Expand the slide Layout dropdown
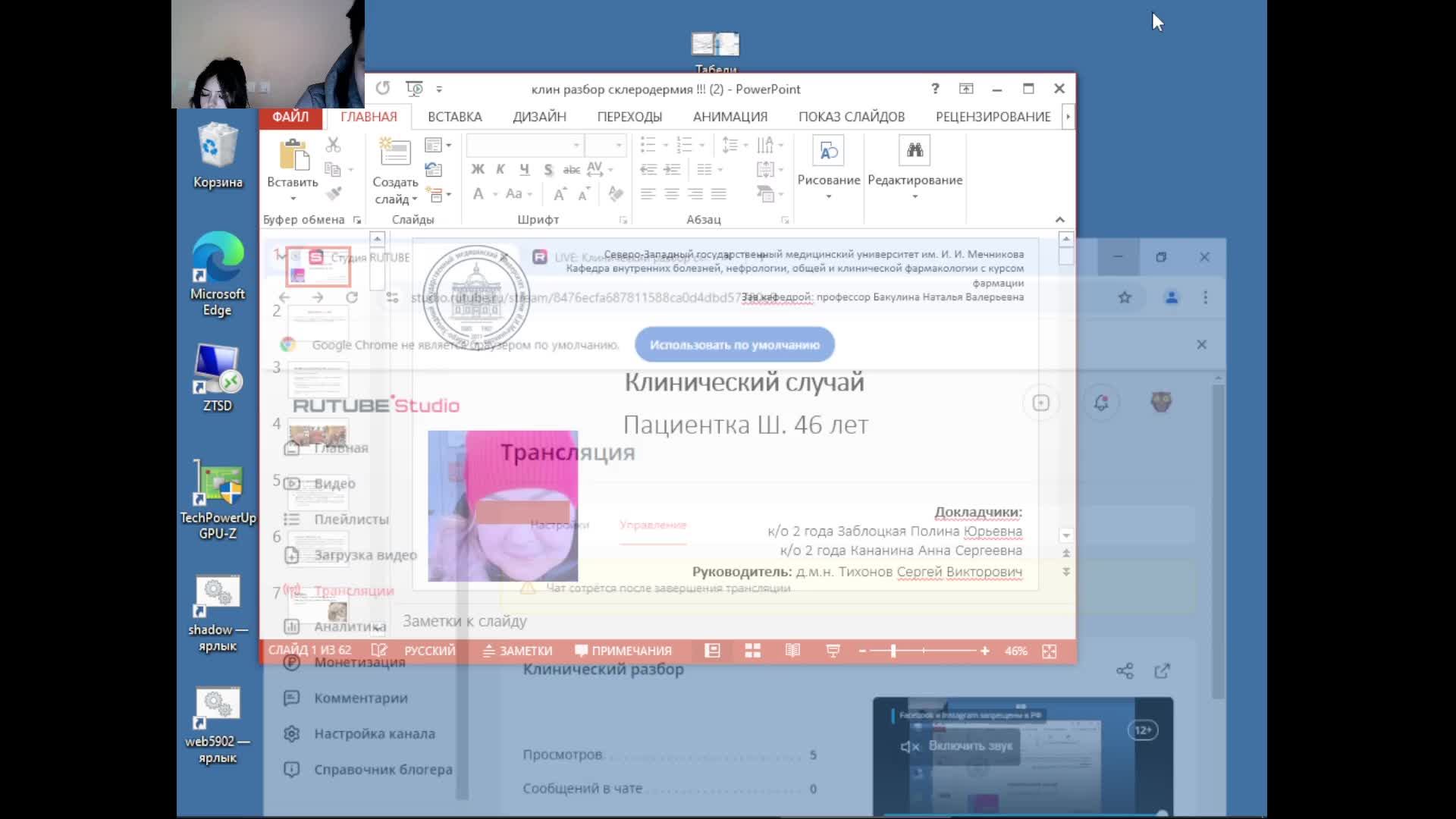 [x=438, y=145]
